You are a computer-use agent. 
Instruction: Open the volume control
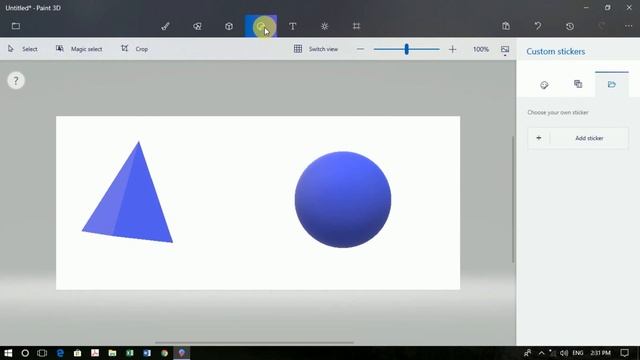(564, 353)
